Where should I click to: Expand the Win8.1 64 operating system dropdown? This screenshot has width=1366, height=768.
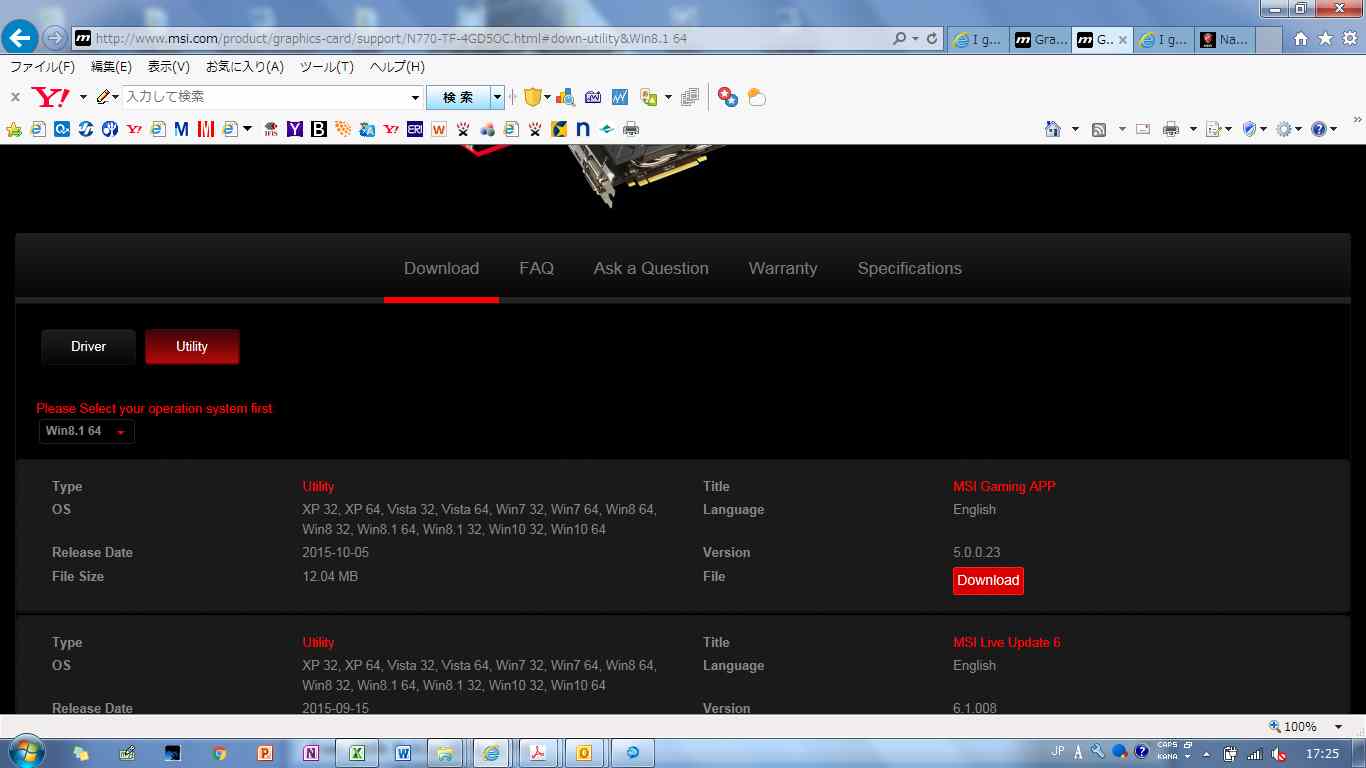coord(86,431)
